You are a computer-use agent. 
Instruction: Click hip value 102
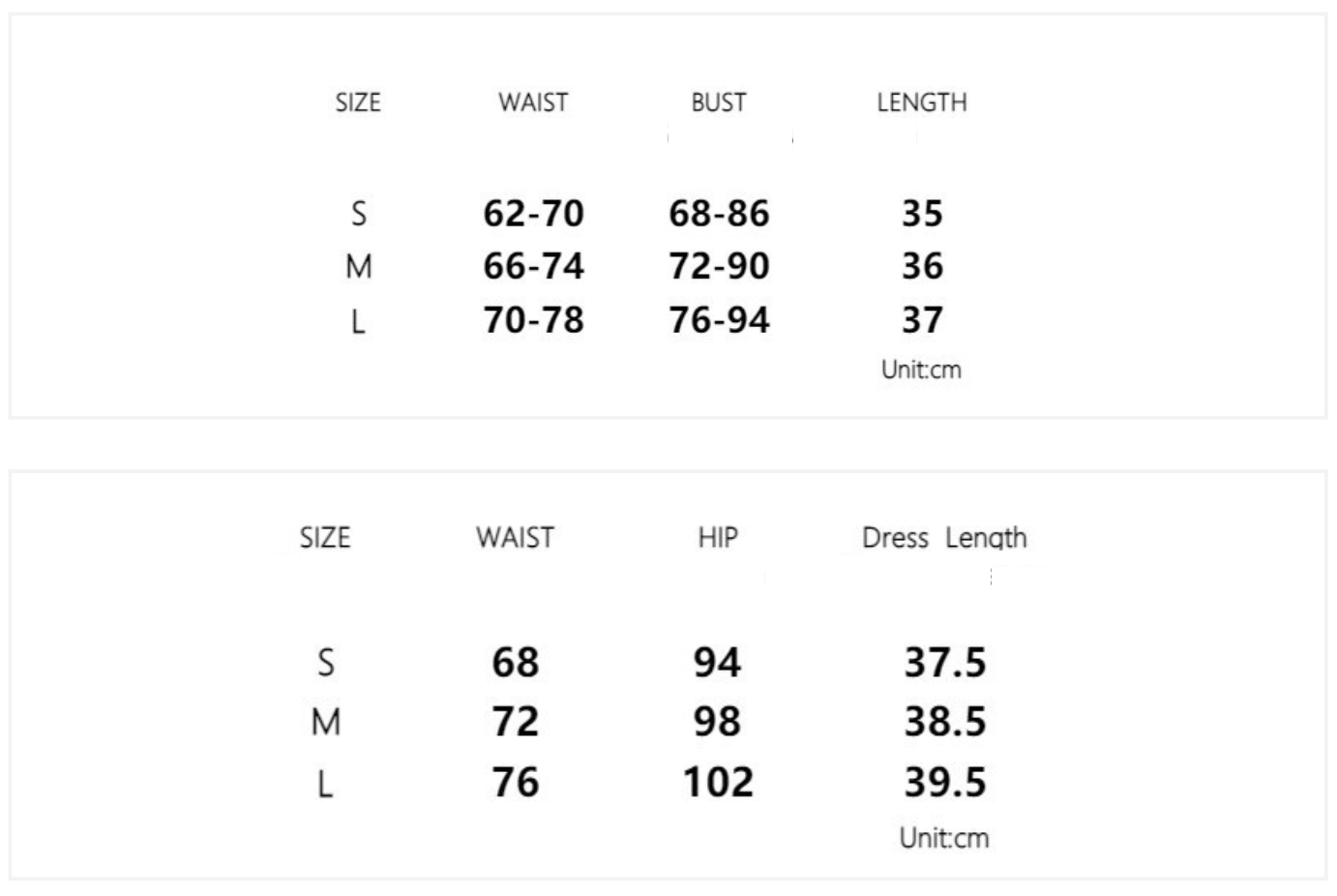coord(717,782)
